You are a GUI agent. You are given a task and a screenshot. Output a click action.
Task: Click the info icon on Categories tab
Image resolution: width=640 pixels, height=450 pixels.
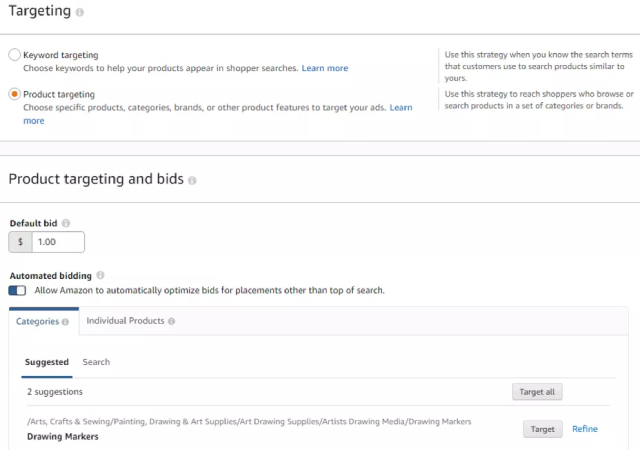(65, 322)
